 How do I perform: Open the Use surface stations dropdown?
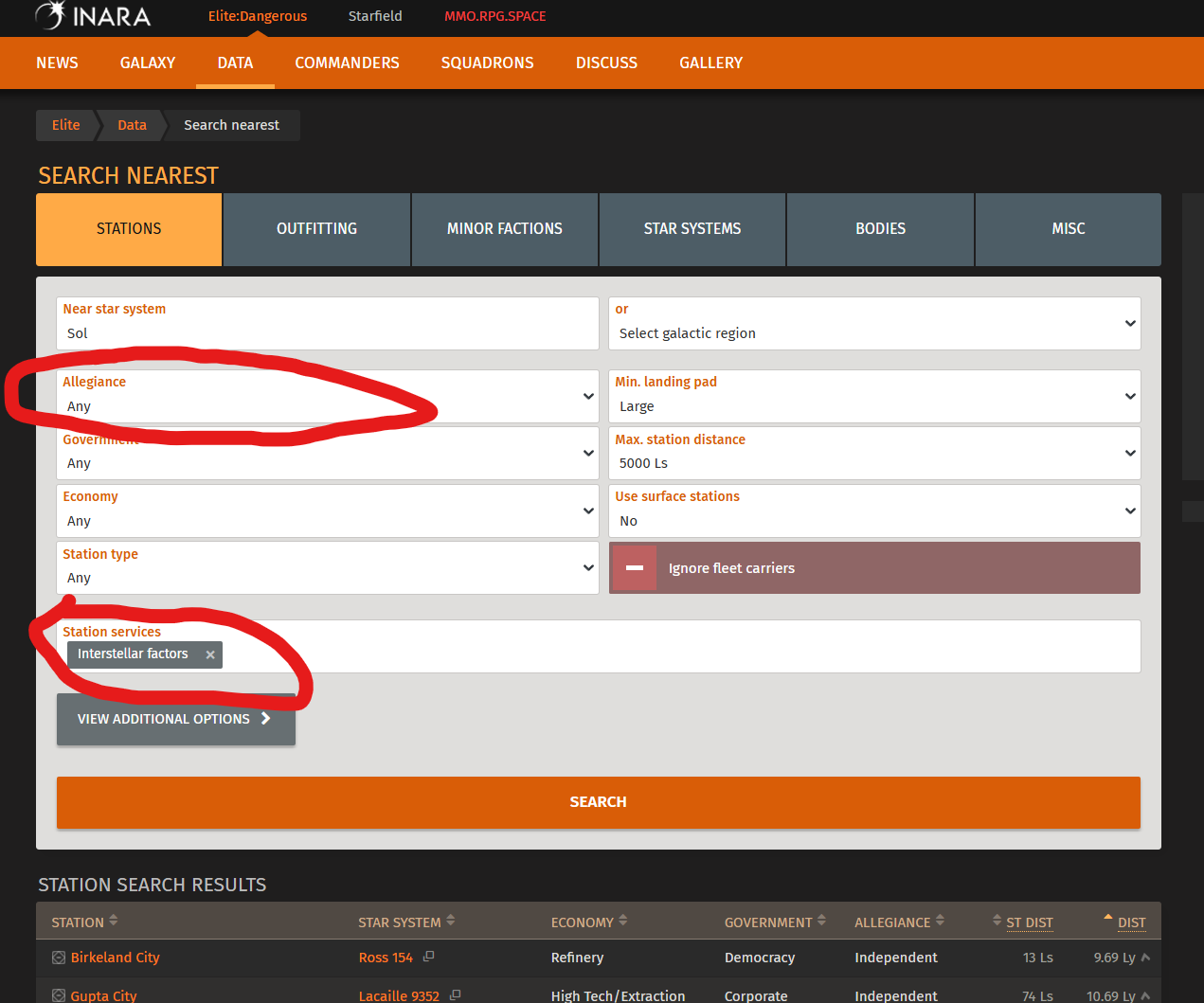click(874, 510)
